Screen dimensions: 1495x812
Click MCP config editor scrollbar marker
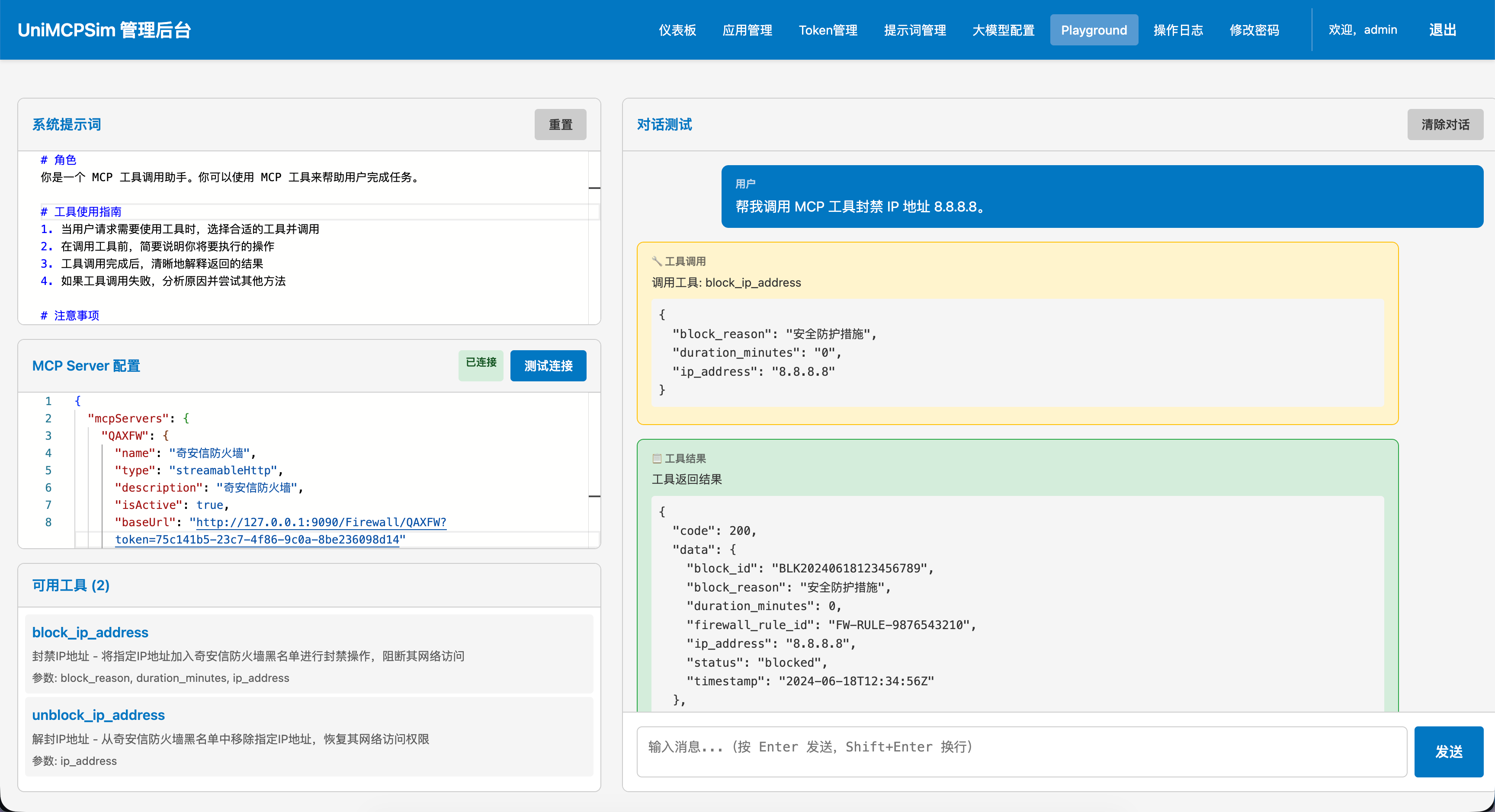594,496
